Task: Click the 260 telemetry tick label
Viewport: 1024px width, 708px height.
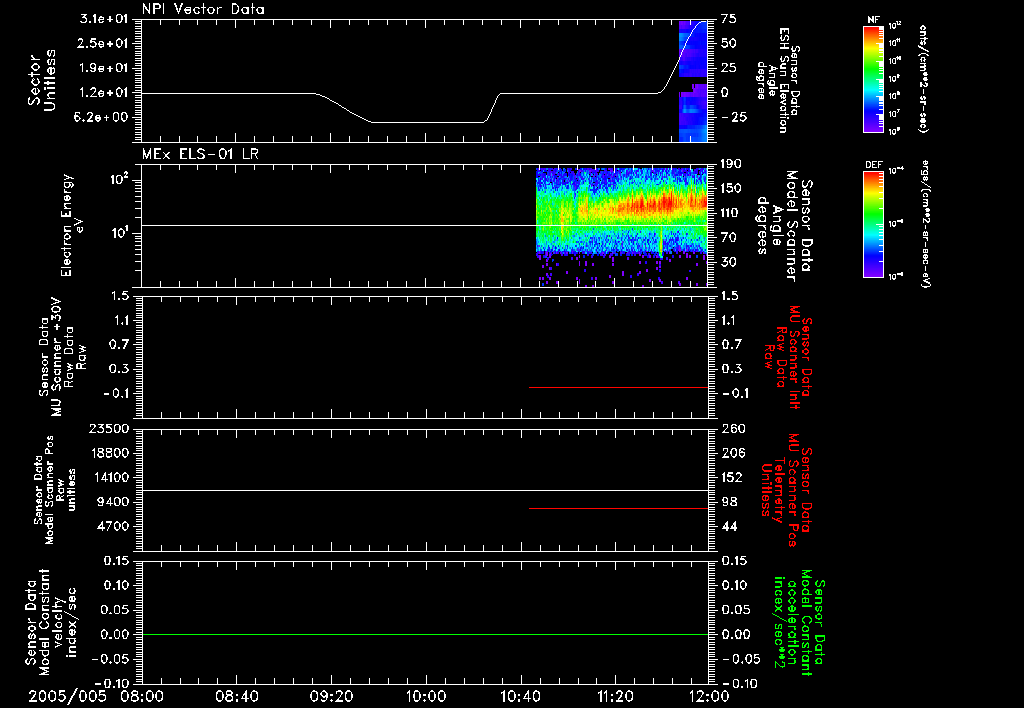Action: click(732, 429)
